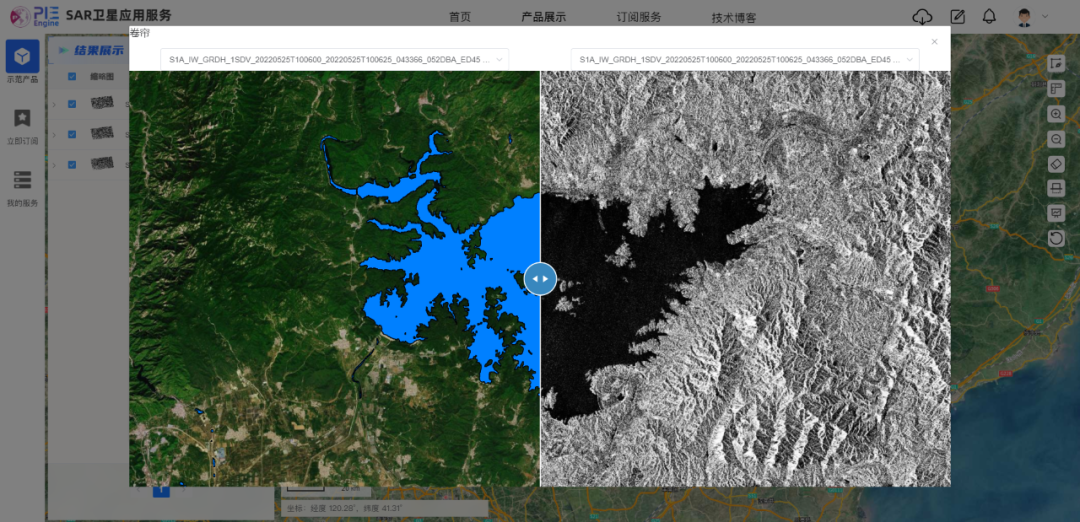Open the 技术博客 navigation item
The width and height of the screenshot is (1080, 522).
(734, 18)
